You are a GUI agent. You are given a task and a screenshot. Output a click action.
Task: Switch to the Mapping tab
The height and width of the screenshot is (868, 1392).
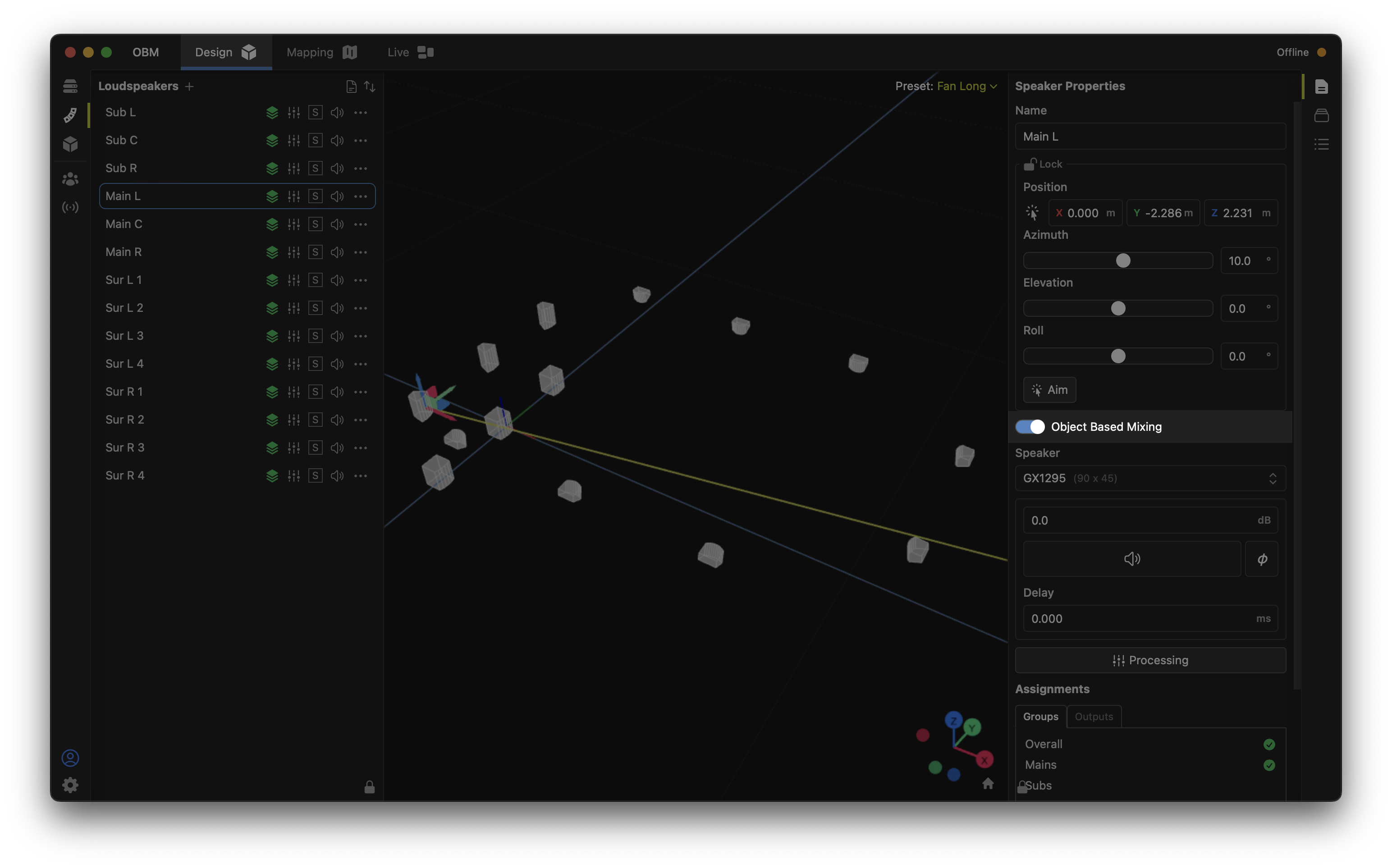pyautogui.click(x=321, y=52)
